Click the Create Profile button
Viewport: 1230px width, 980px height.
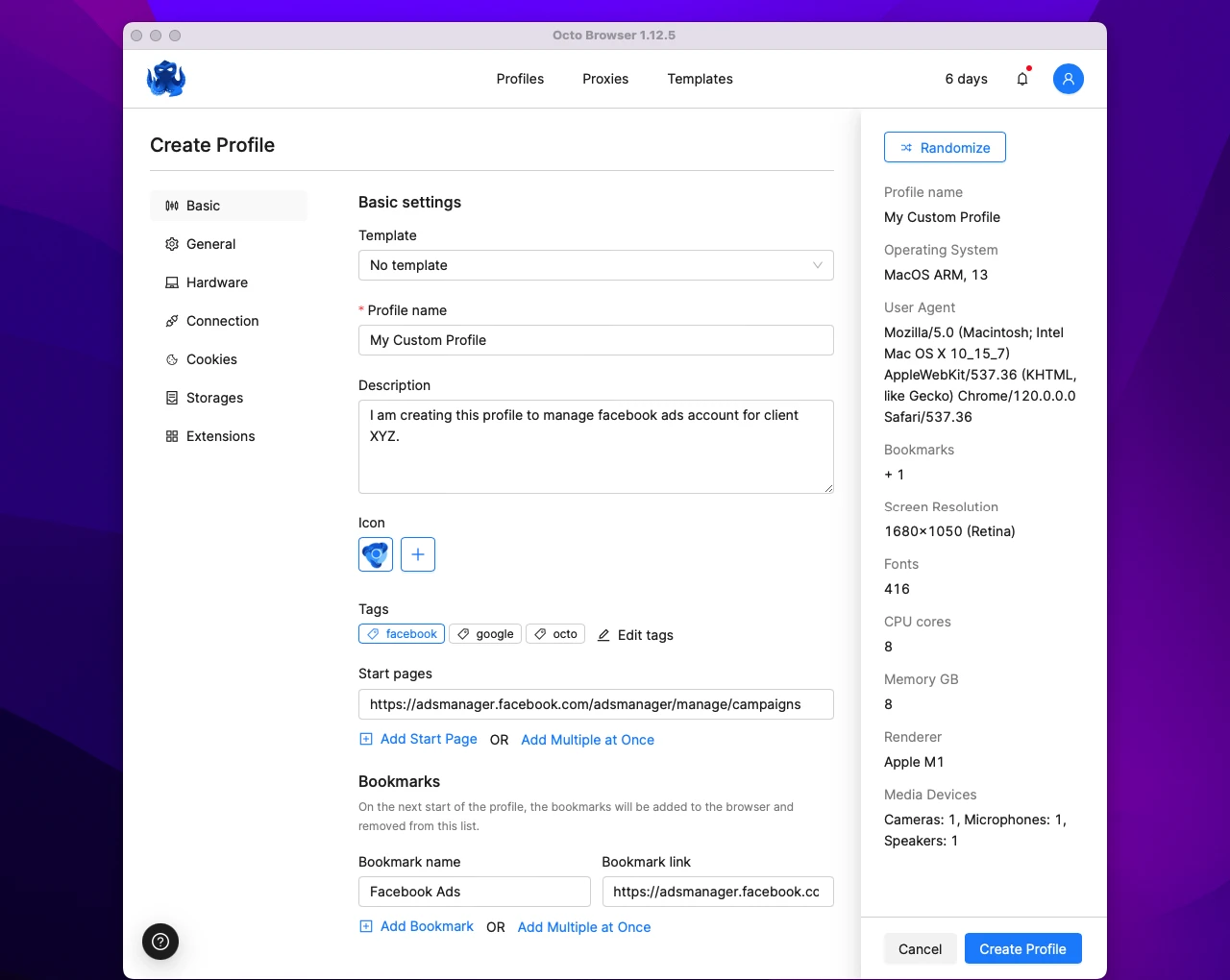pyautogui.click(x=1022, y=948)
